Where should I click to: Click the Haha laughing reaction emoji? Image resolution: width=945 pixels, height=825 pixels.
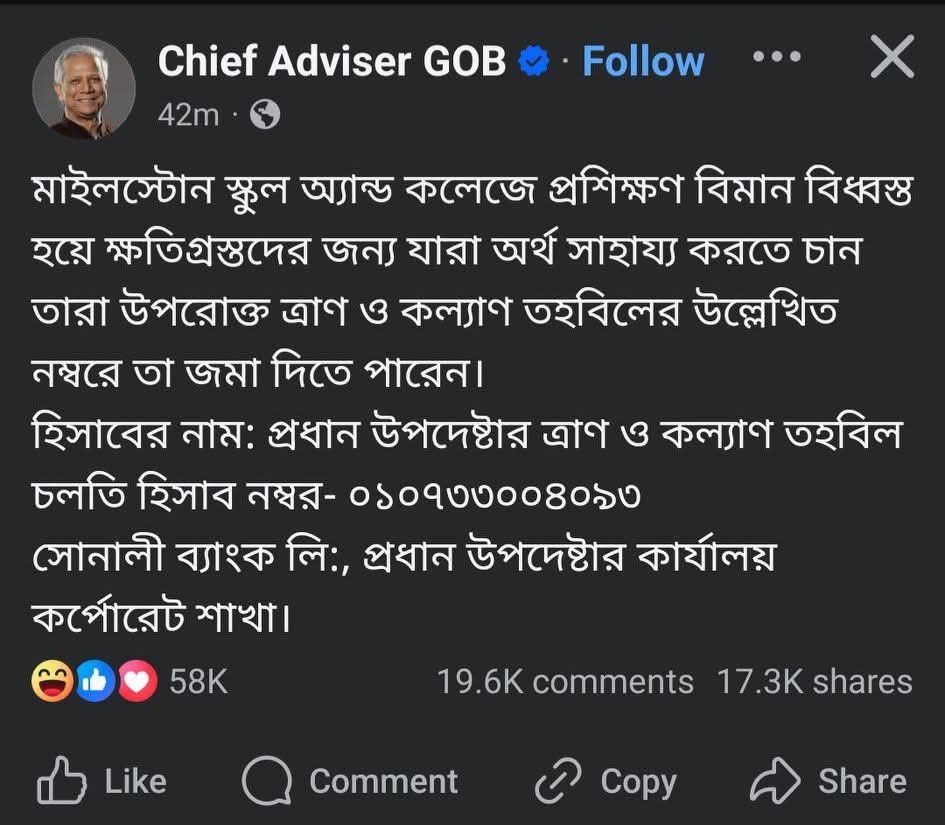click(x=51, y=682)
